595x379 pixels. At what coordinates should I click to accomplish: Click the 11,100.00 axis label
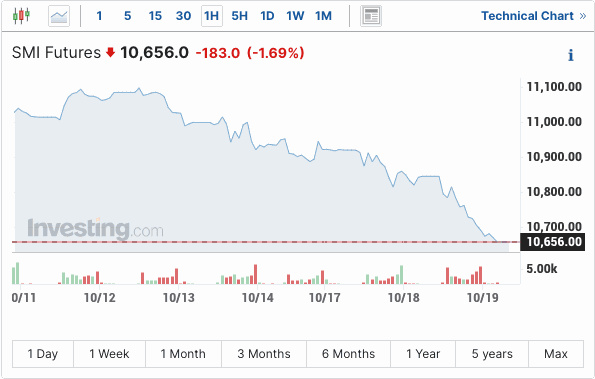(554, 86)
